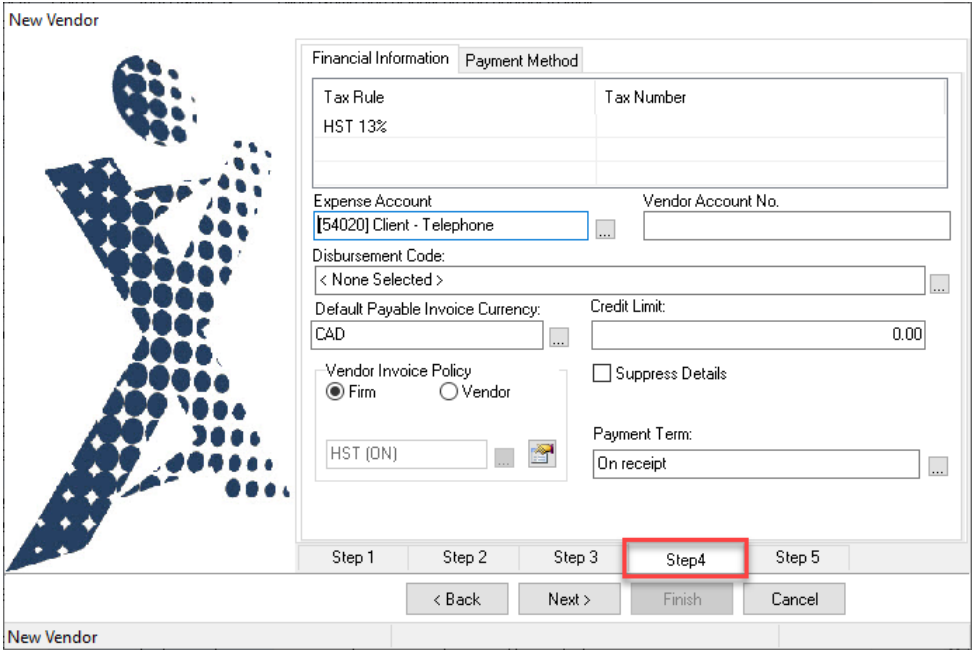Click the Next button
This screenshot has width=977, height=652.
click(x=569, y=599)
